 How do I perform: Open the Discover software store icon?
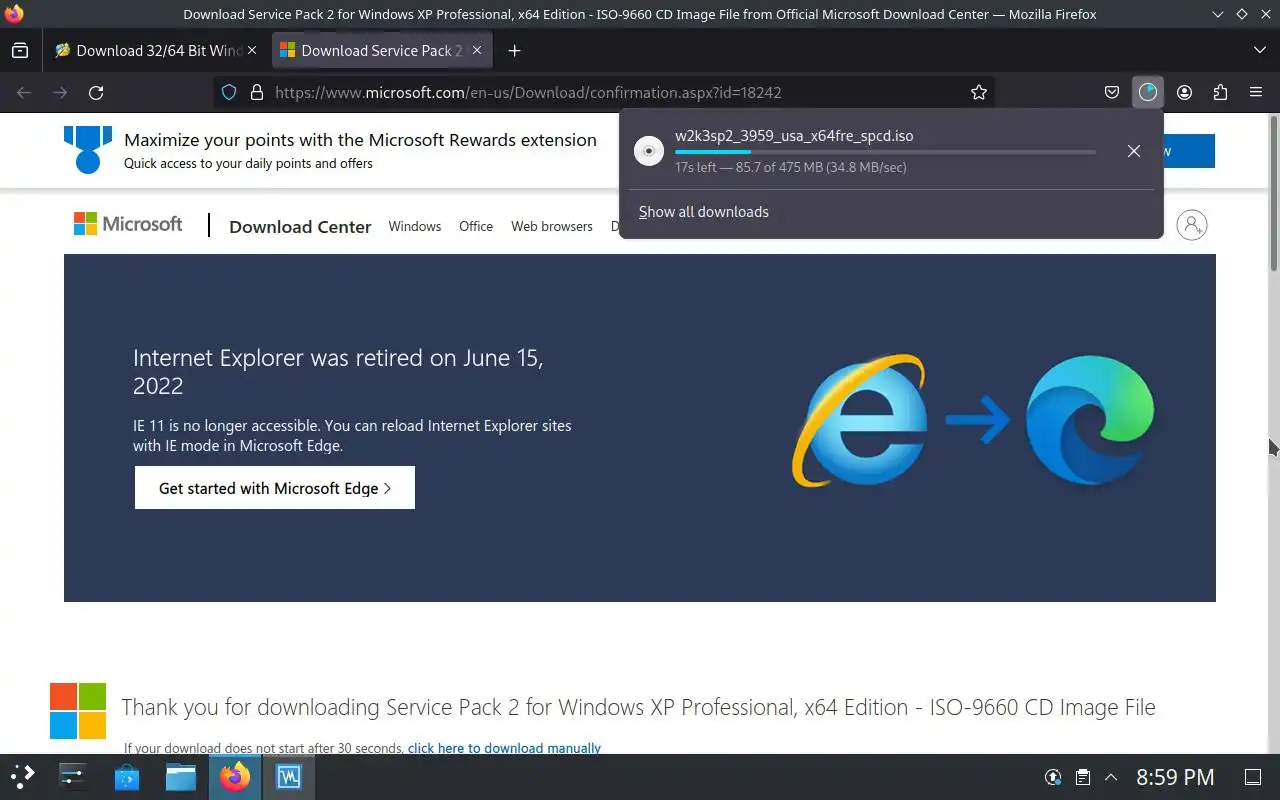coord(127,777)
